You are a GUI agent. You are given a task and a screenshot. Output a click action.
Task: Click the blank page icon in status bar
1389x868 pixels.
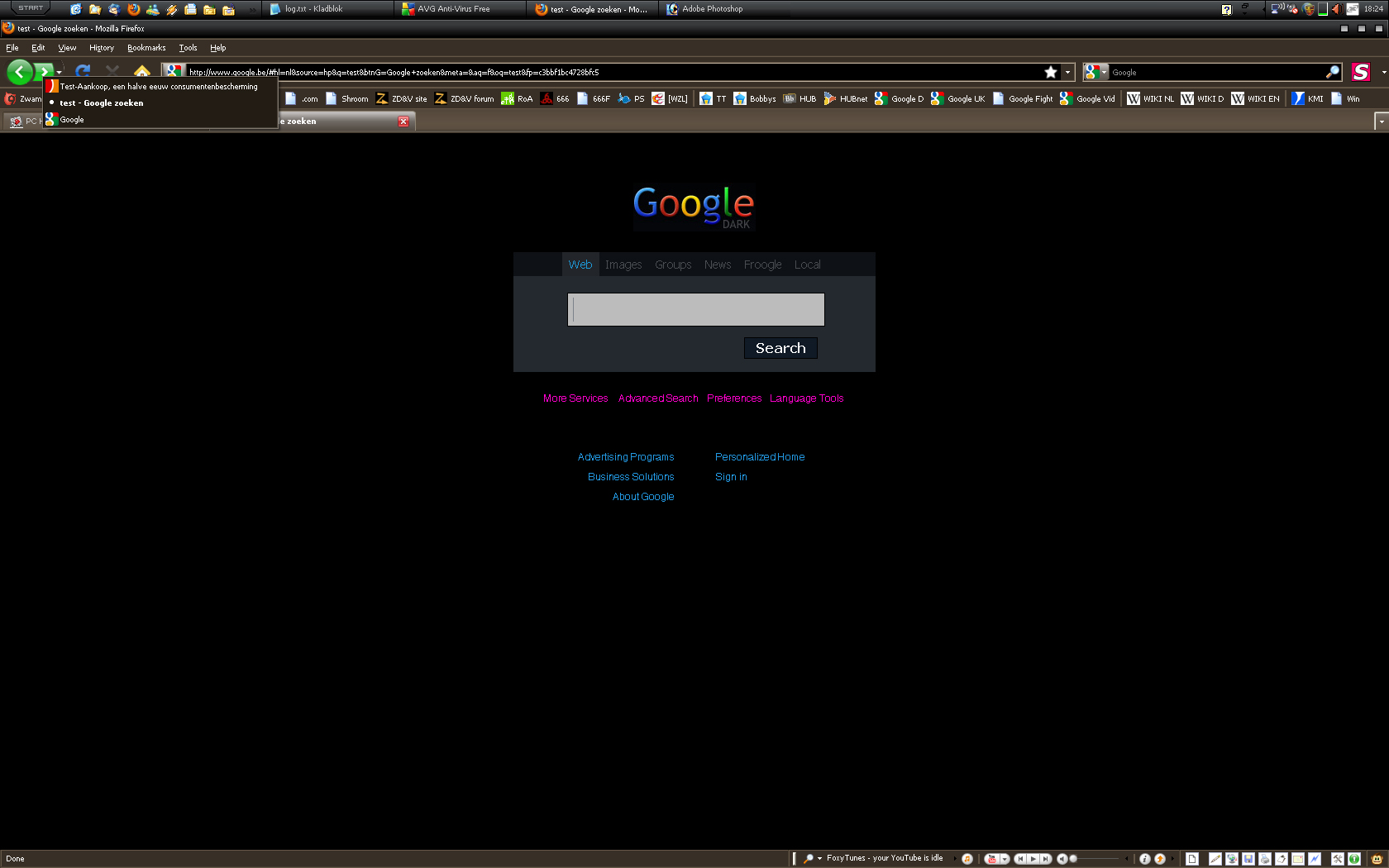point(1192,859)
